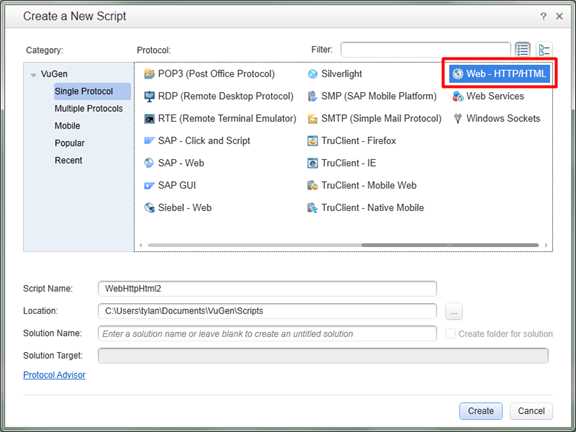
Task: Choose the SAP GUI protocol icon
Action: coord(149,186)
